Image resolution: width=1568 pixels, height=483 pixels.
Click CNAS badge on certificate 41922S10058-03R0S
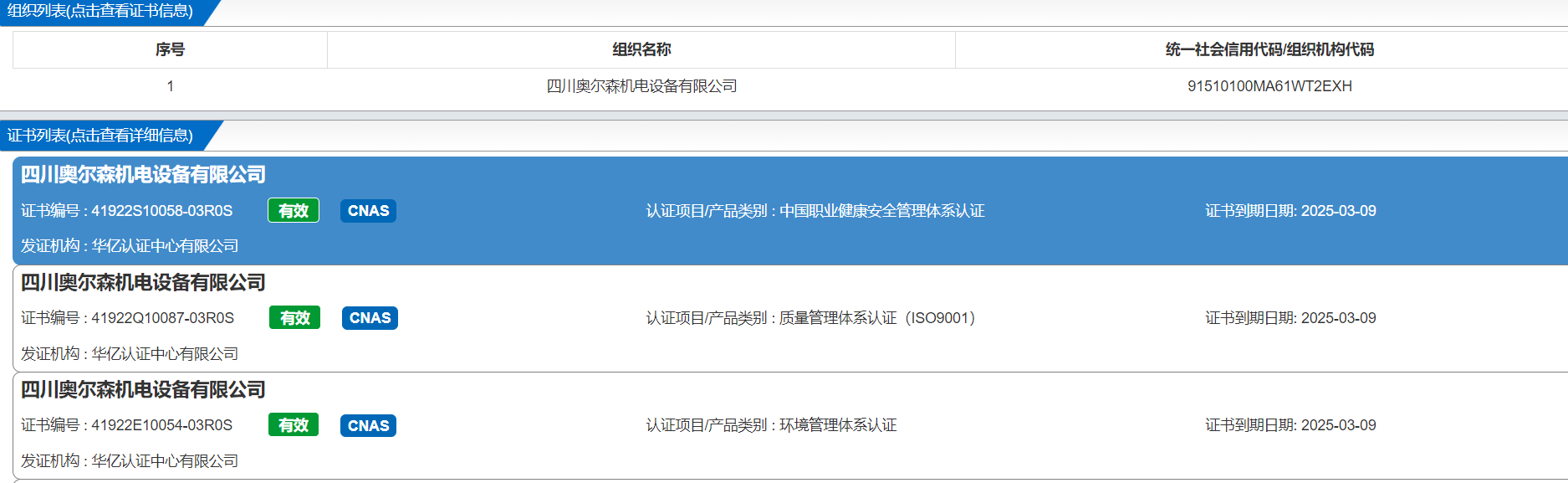coord(369,211)
